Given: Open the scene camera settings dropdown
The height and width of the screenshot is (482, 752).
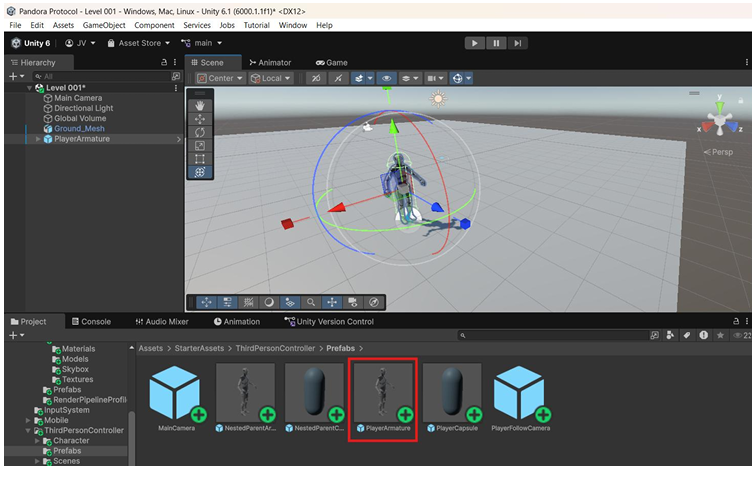Looking at the screenshot, I should [435, 78].
